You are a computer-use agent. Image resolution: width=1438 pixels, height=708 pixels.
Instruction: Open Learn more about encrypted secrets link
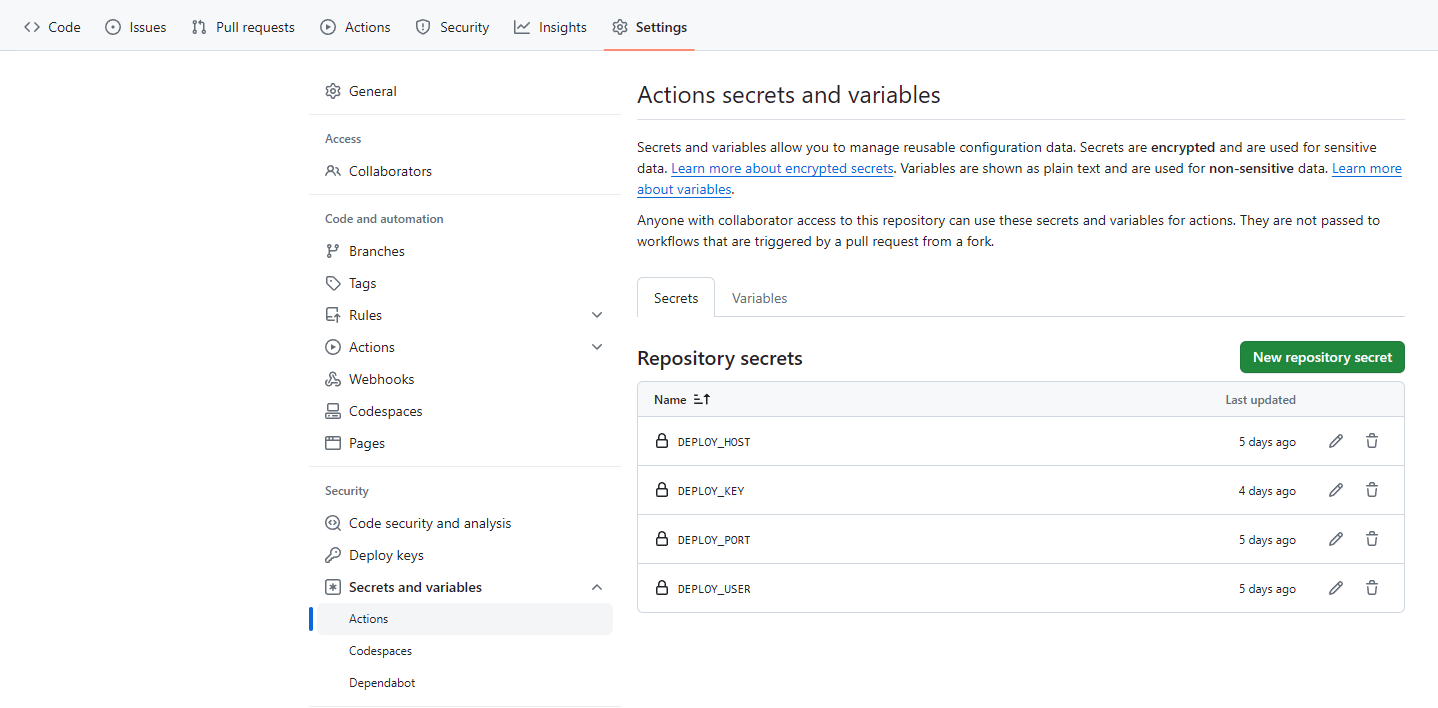click(782, 169)
